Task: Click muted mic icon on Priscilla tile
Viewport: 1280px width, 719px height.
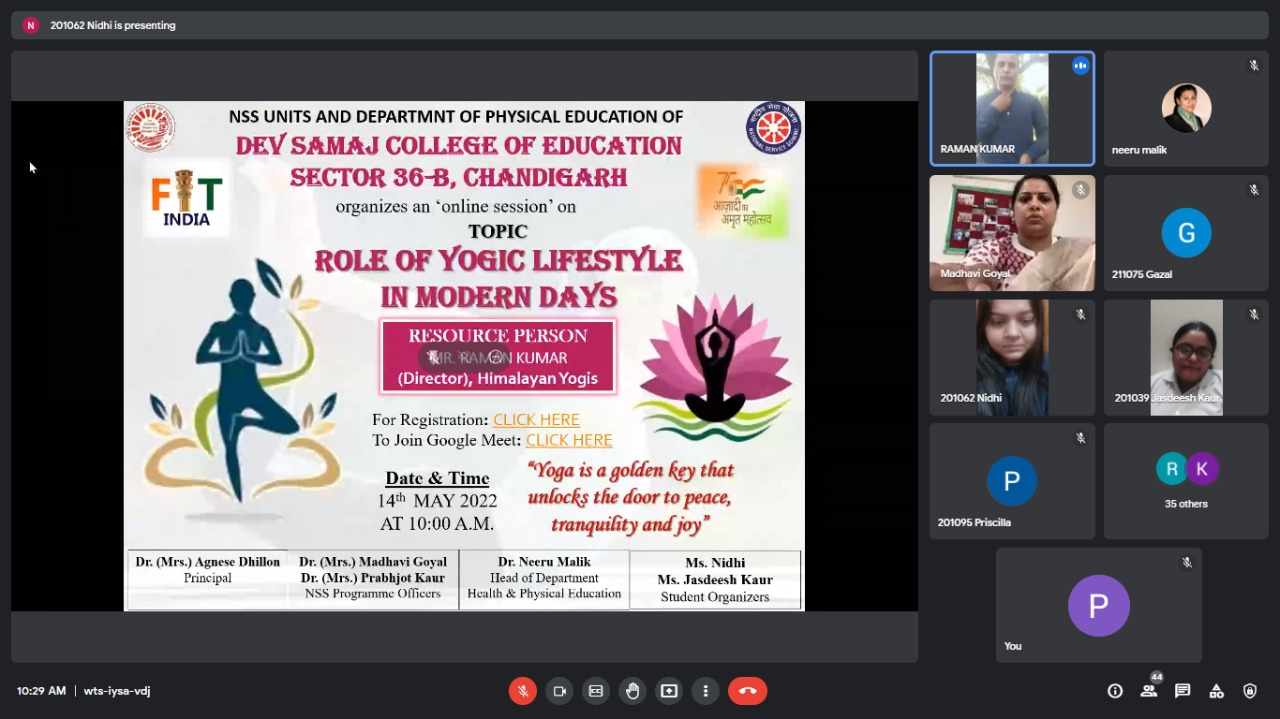Action: pyautogui.click(x=1080, y=438)
